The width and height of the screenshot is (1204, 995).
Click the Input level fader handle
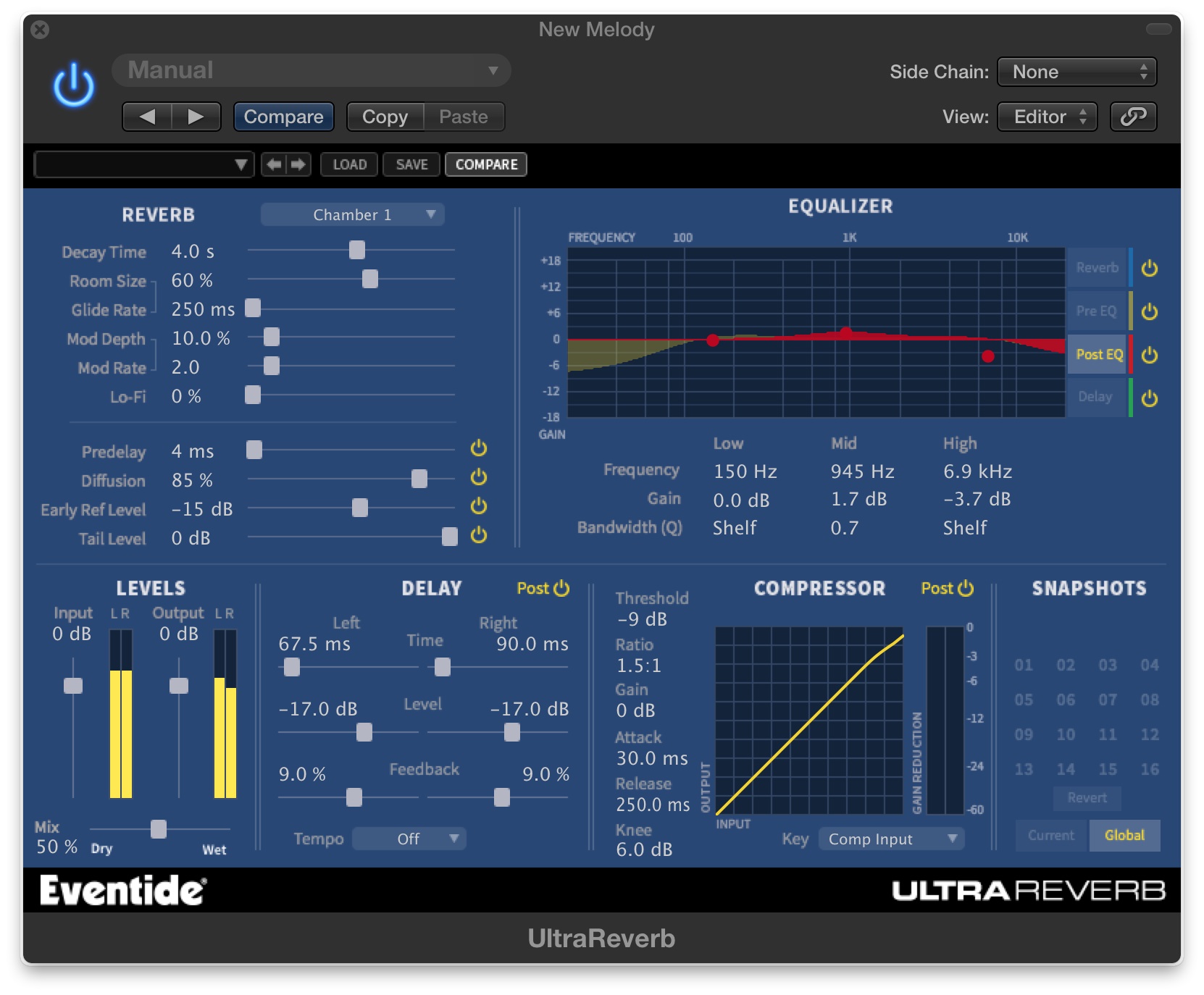pos(73,686)
